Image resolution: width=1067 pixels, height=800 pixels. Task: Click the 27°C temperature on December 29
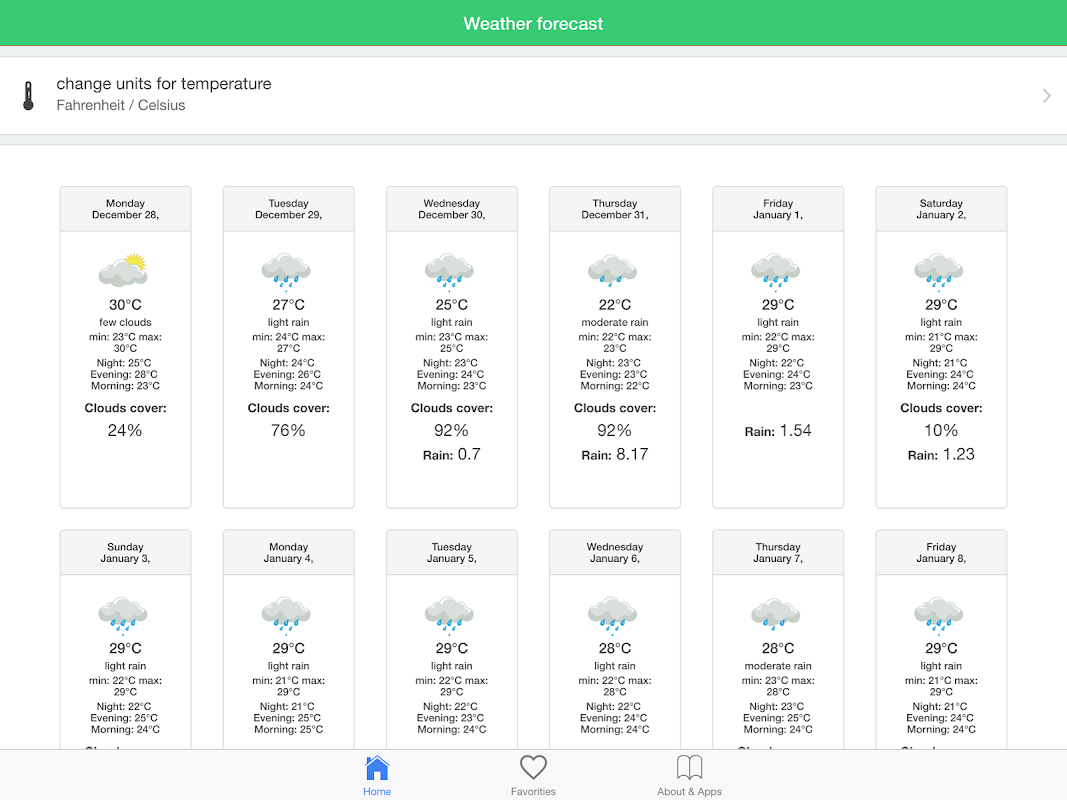coord(289,305)
